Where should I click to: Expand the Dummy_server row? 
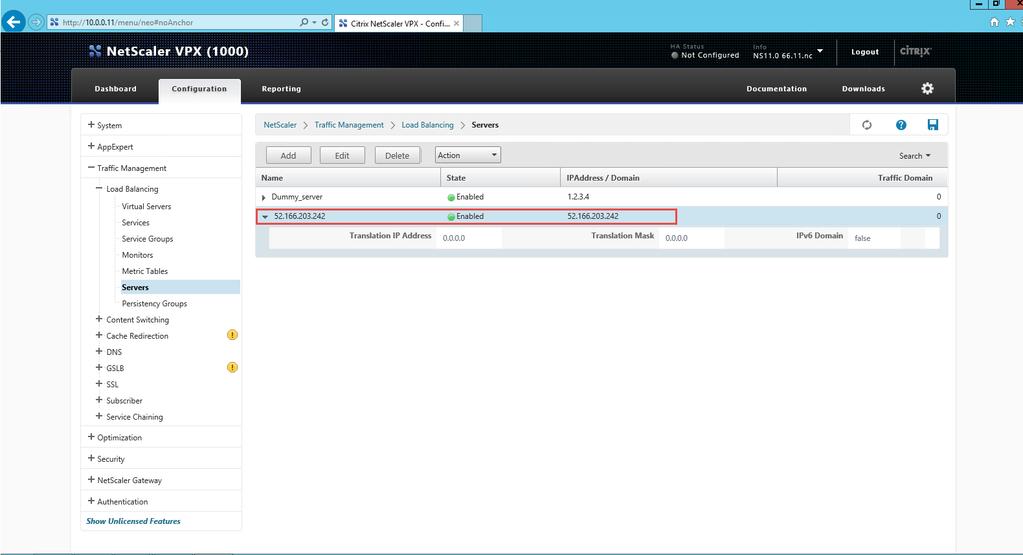264,197
